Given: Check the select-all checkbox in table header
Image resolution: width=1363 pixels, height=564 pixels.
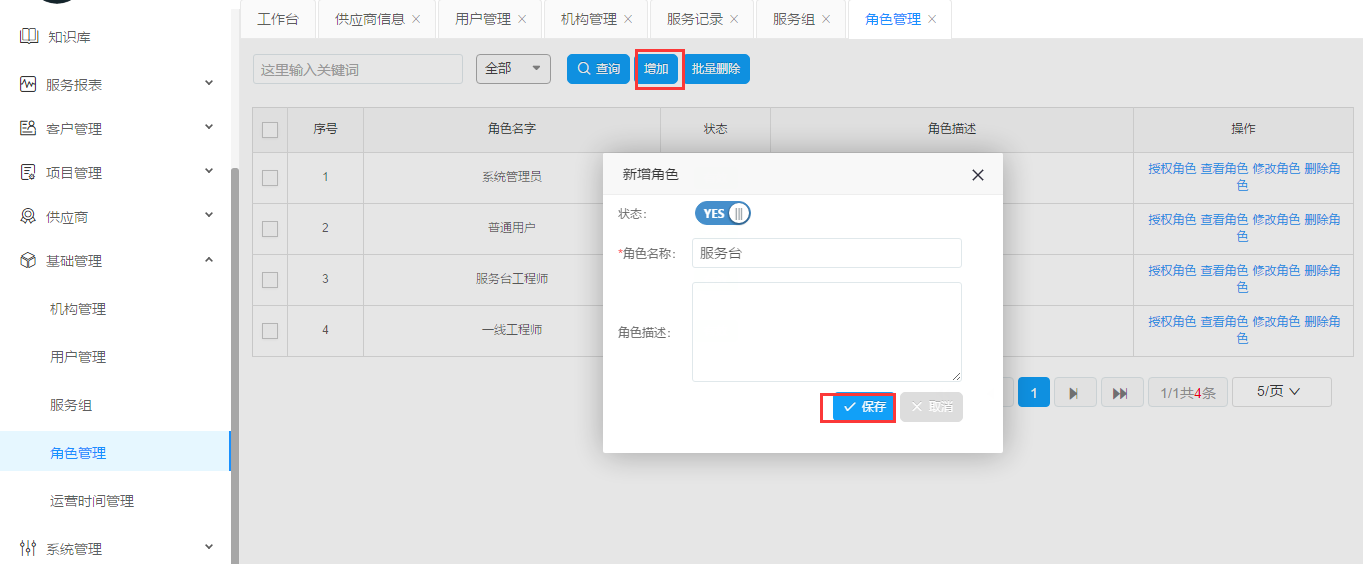Looking at the screenshot, I should (270, 129).
